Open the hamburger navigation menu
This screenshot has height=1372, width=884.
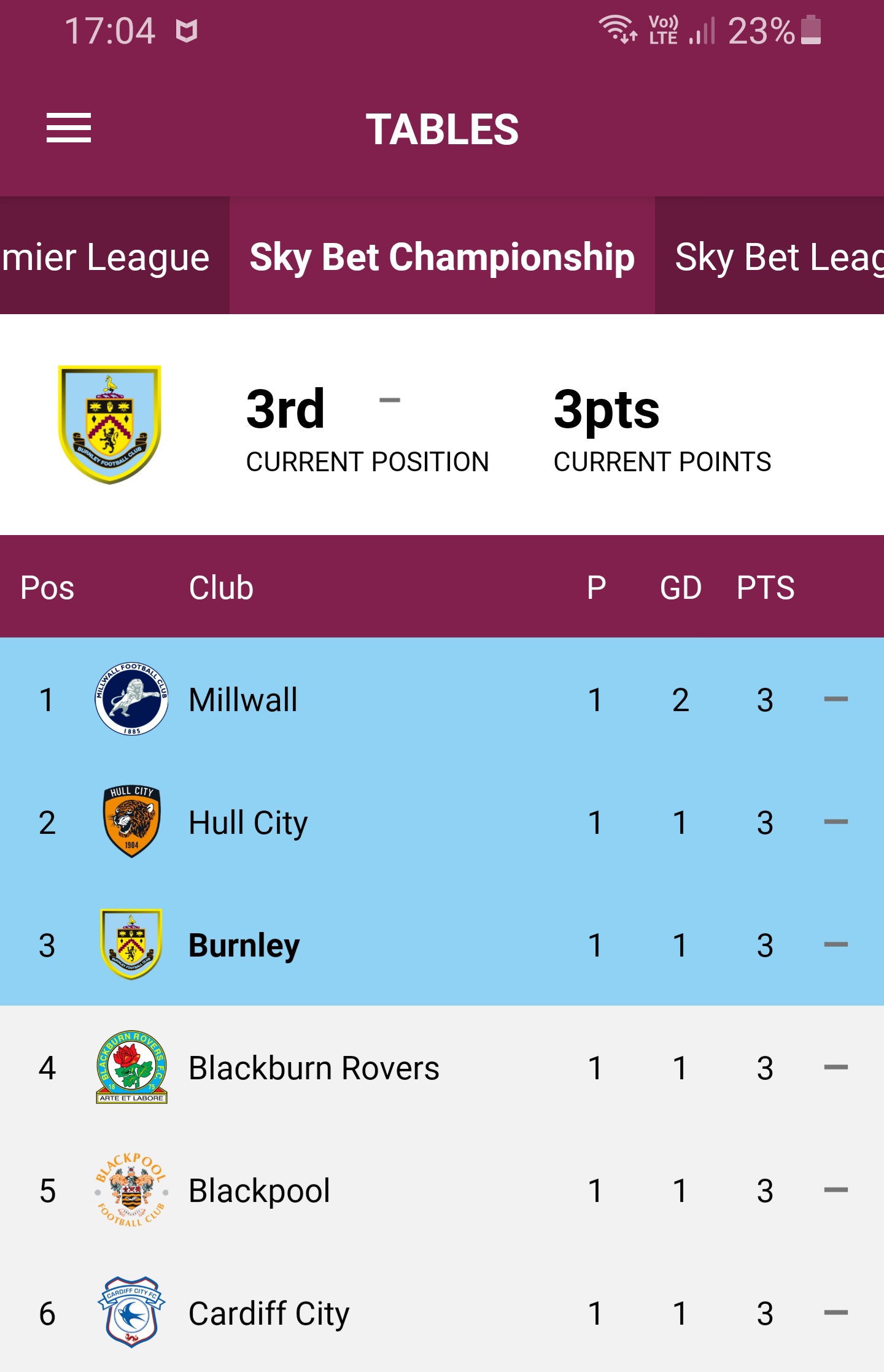[x=69, y=128]
